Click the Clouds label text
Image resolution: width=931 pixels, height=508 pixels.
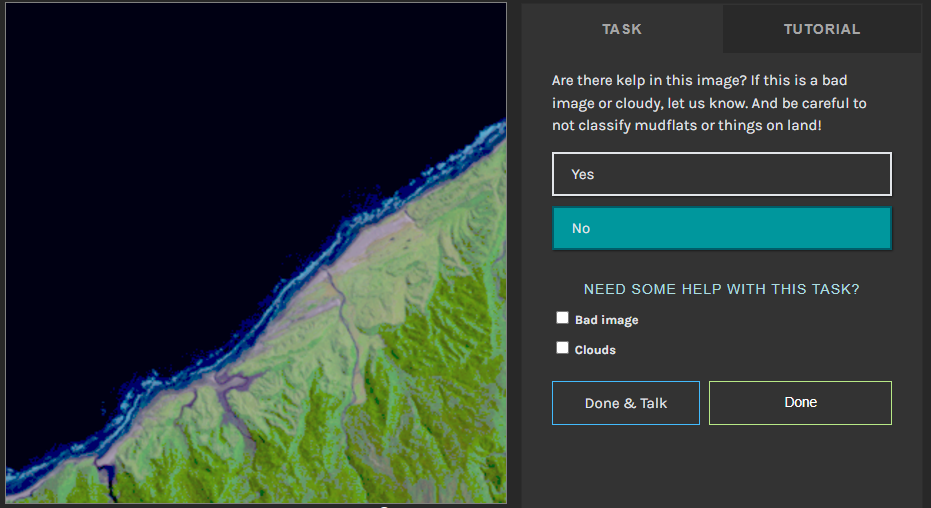tap(595, 350)
